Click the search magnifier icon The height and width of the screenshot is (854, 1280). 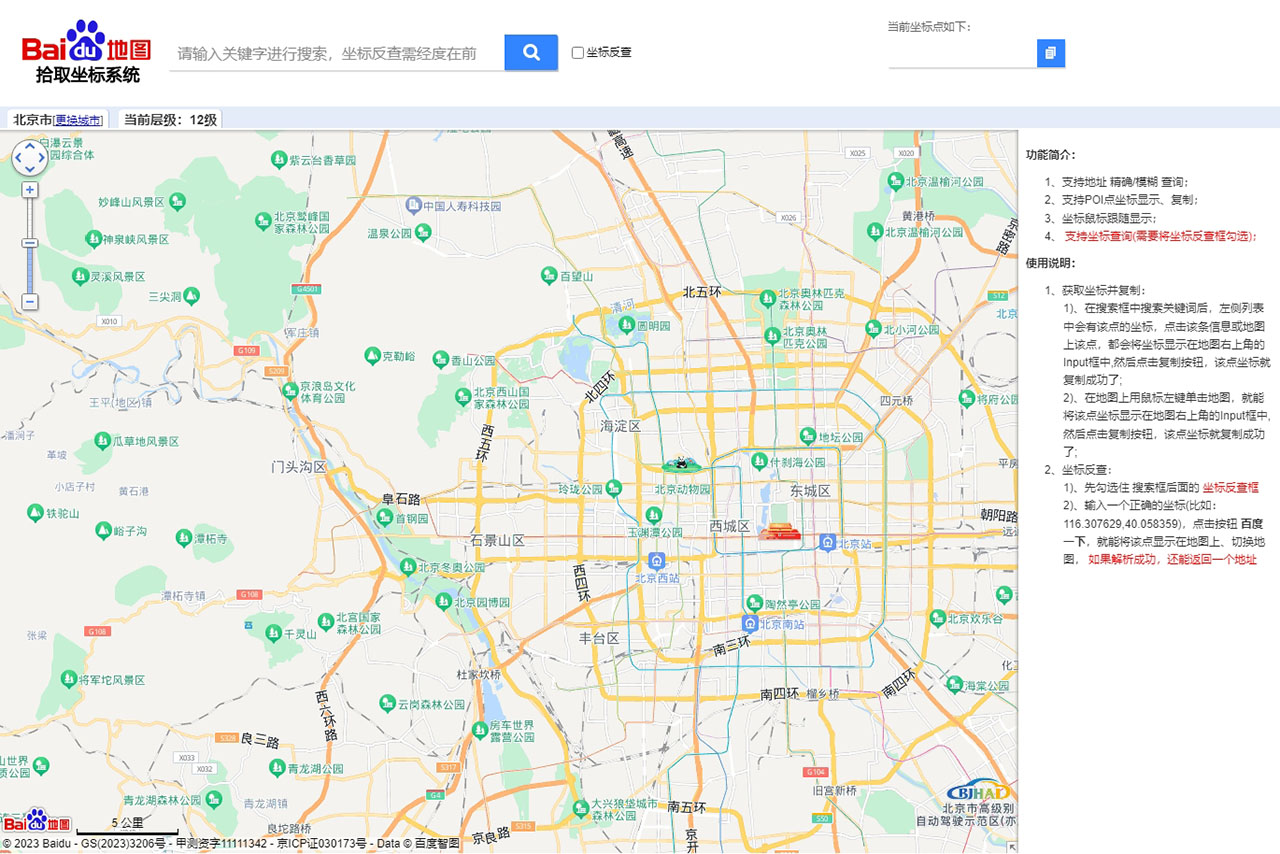[x=529, y=52]
